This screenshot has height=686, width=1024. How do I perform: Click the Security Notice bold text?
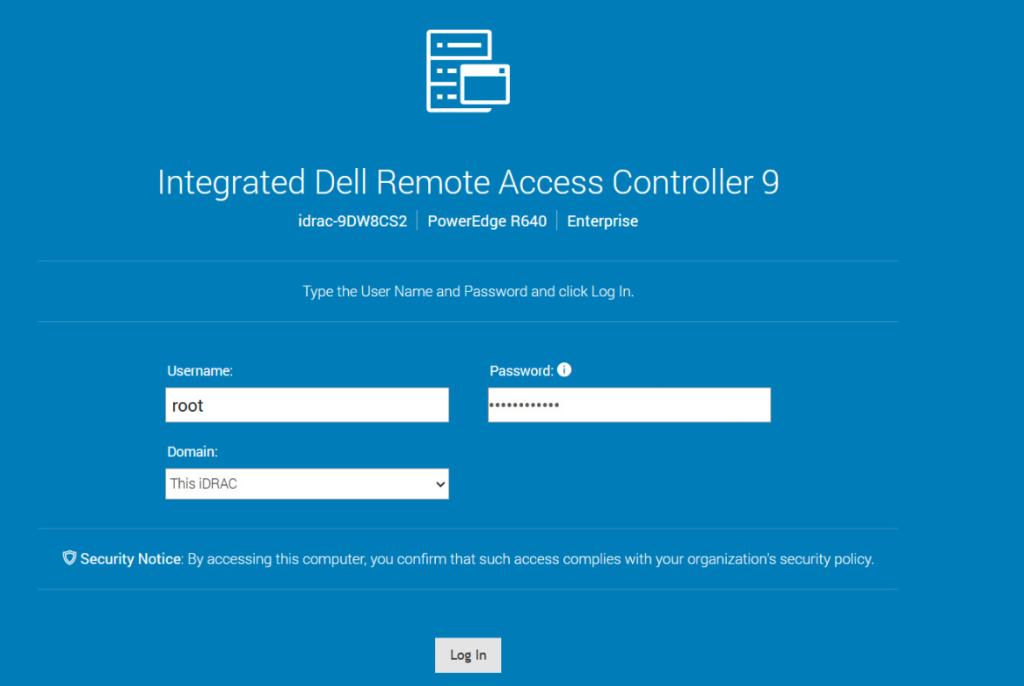[x=131, y=559]
